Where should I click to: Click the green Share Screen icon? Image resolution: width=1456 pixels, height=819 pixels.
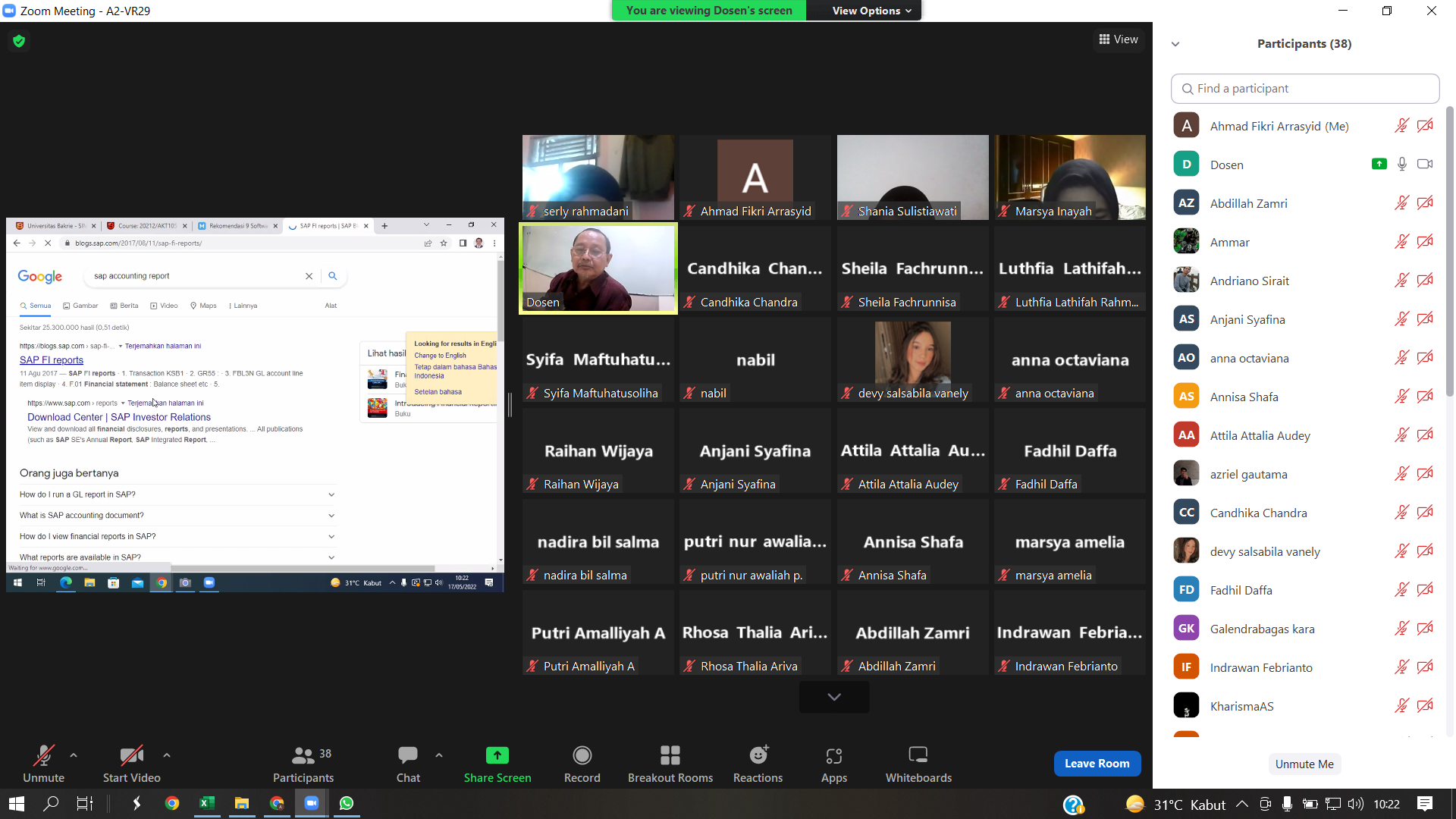(x=497, y=755)
